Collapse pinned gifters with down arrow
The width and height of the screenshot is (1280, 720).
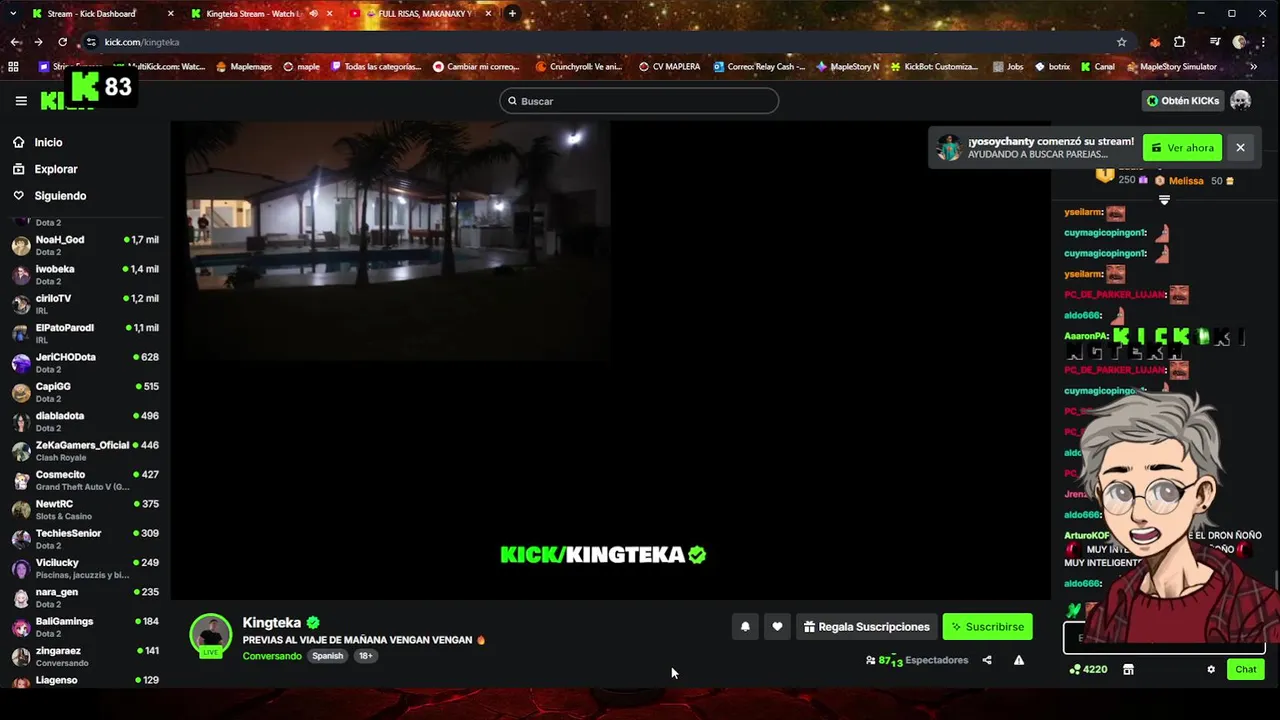pyautogui.click(x=1164, y=200)
